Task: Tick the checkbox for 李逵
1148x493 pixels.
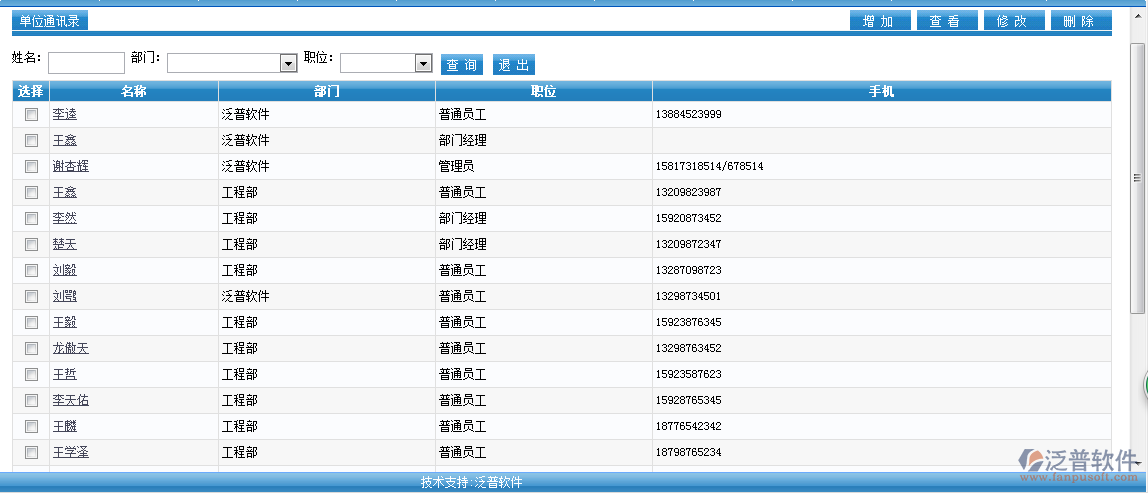Action: [31, 114]
